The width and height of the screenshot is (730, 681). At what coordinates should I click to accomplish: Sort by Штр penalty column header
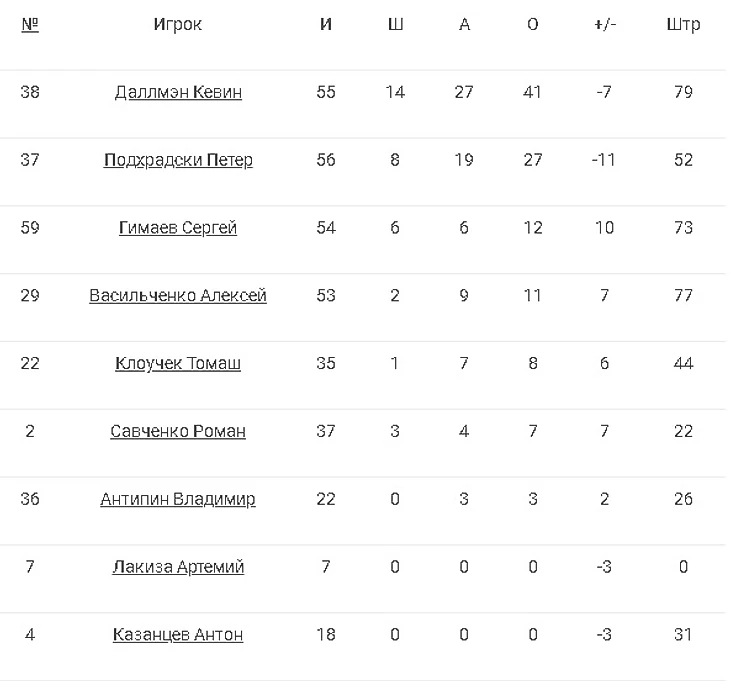tap(683, 25)
